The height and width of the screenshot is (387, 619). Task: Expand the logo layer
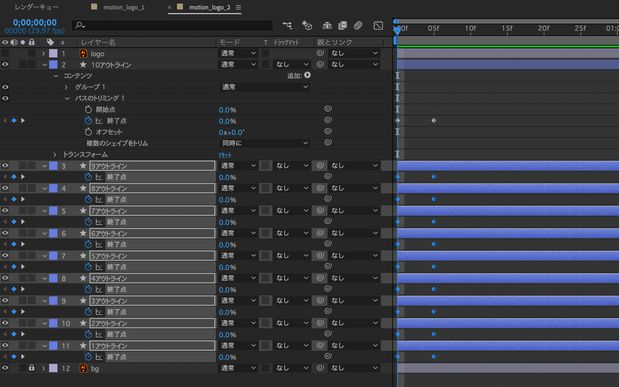(44, 53)
